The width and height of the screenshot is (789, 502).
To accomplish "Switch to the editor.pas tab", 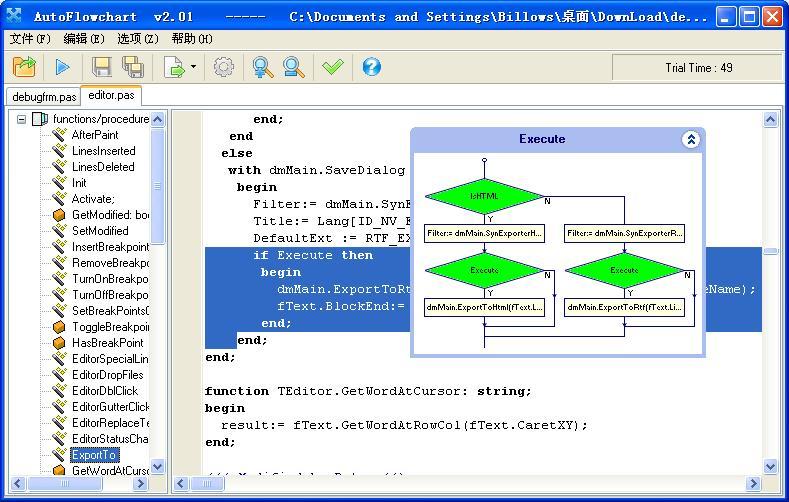I will click(x=111, y=95).
